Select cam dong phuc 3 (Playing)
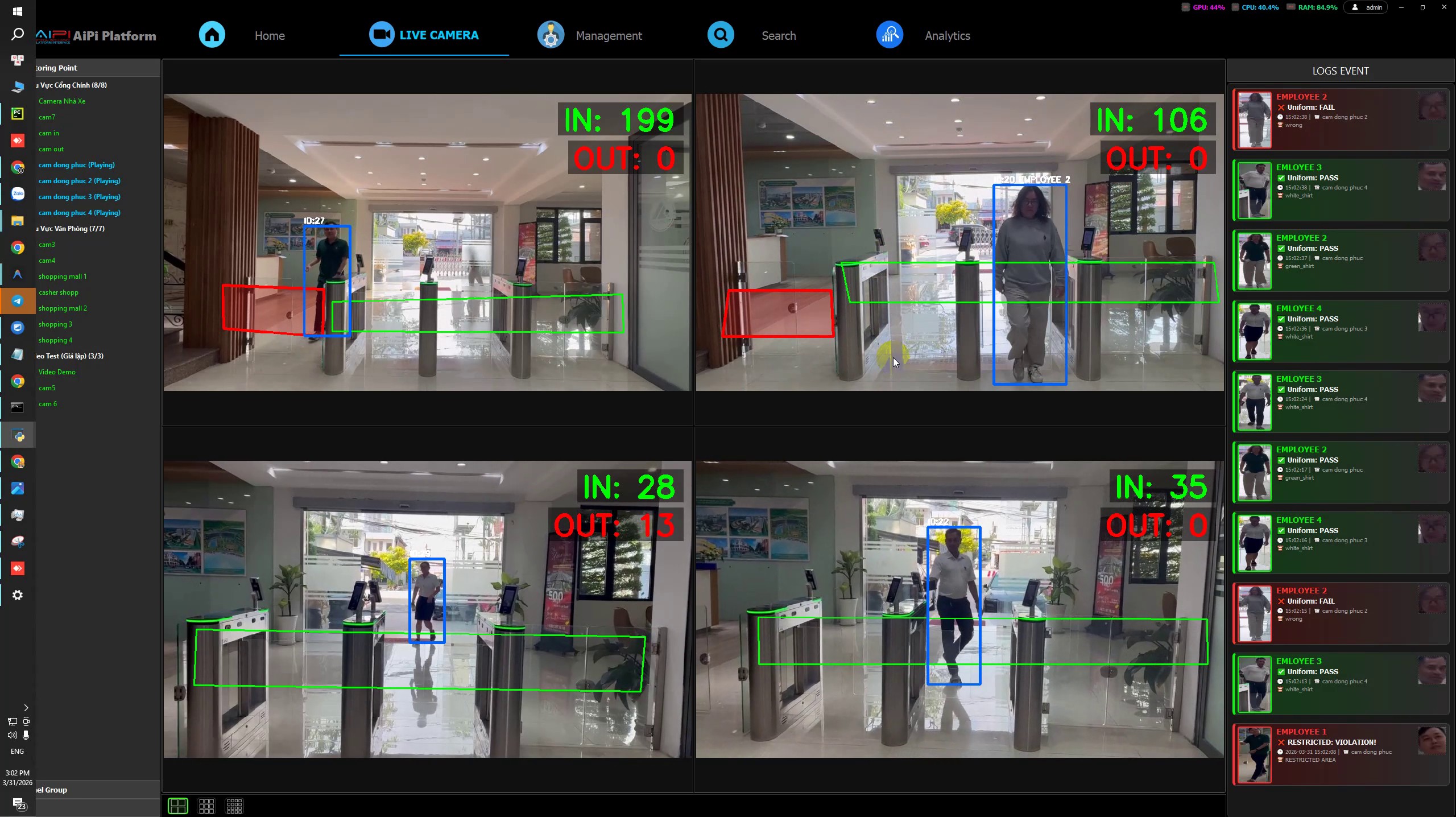Screen dimensions: 1456x817 pos(80,196)
